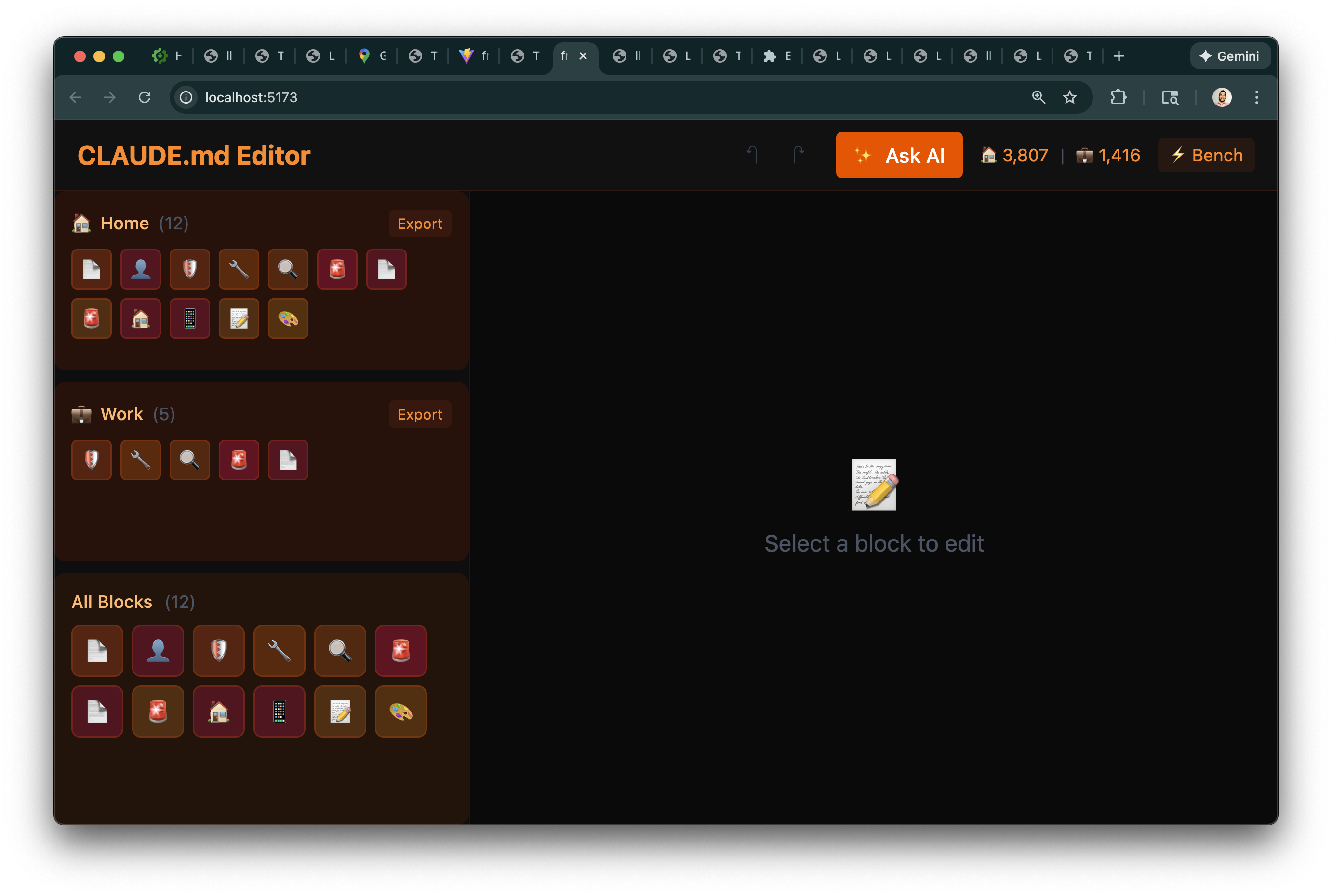The width and height of the screenshot is (1332, 896).
Task: Open the Bench view
Action: [1205, 155]
